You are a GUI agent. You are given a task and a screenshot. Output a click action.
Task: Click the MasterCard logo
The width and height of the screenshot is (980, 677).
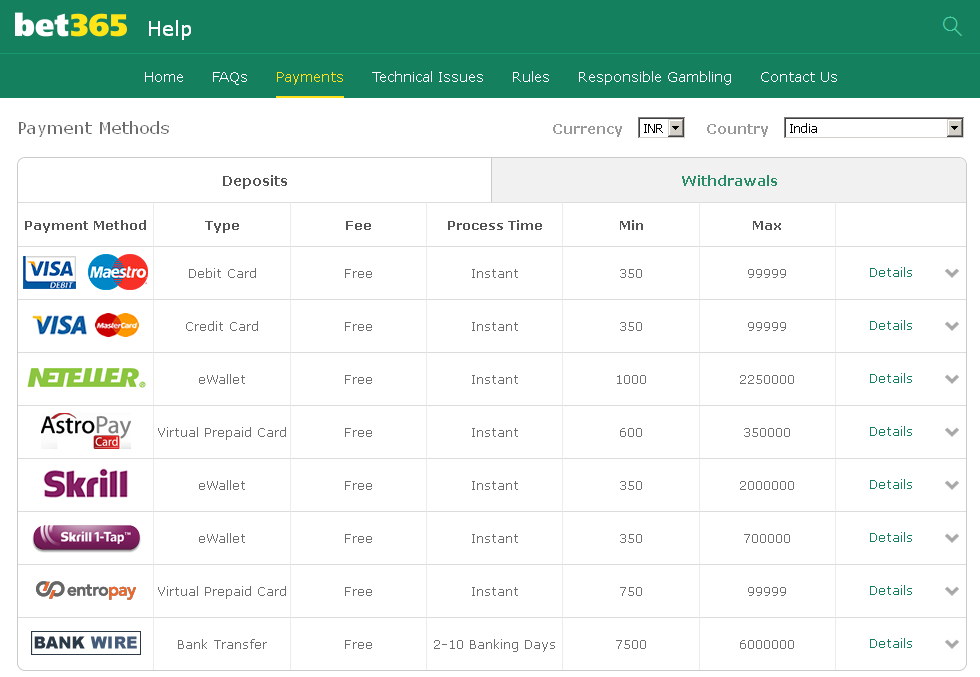point(117,325)
